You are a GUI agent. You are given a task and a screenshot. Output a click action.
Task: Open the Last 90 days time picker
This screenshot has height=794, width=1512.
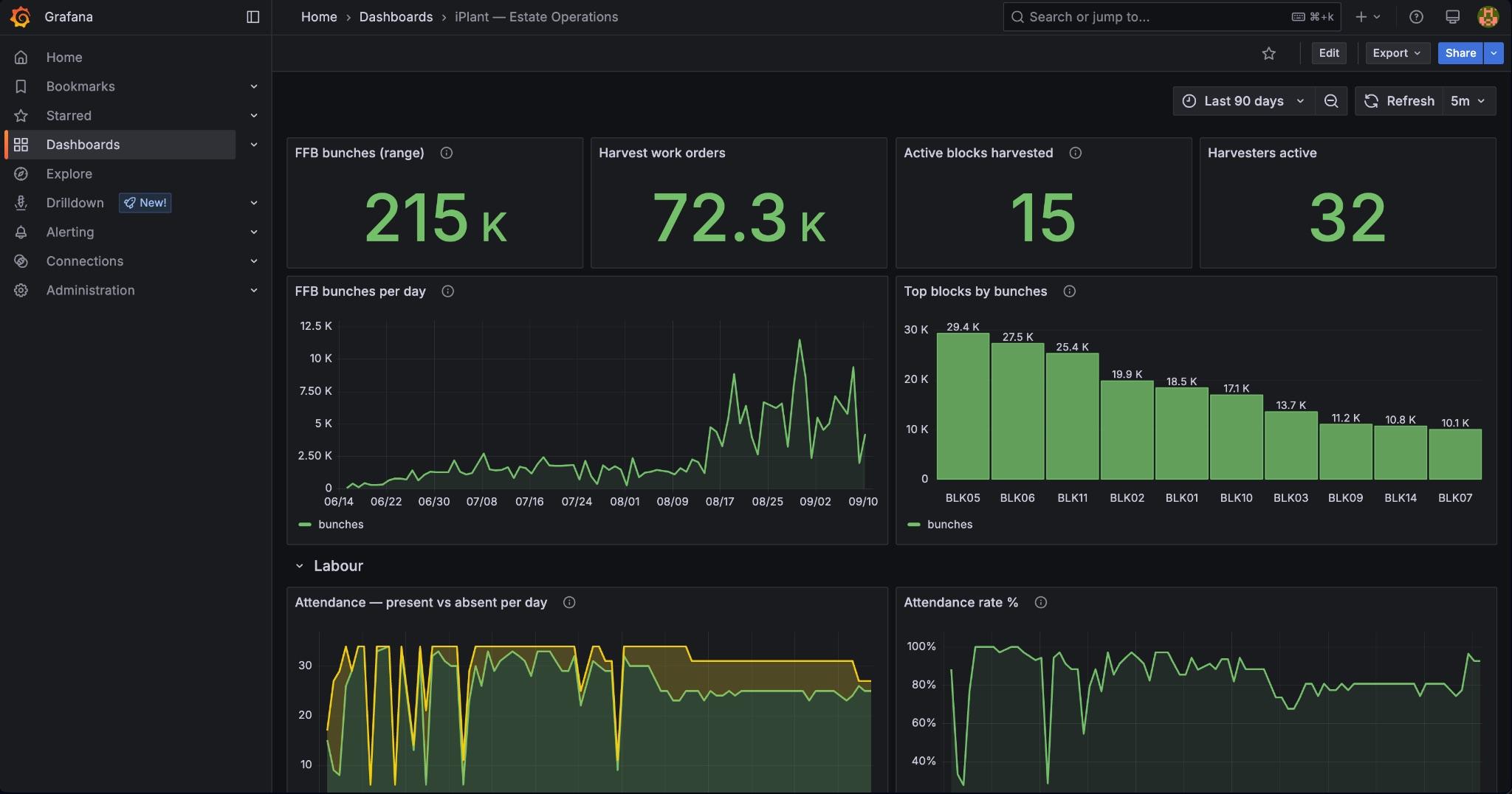click(x=1243, y=101)
